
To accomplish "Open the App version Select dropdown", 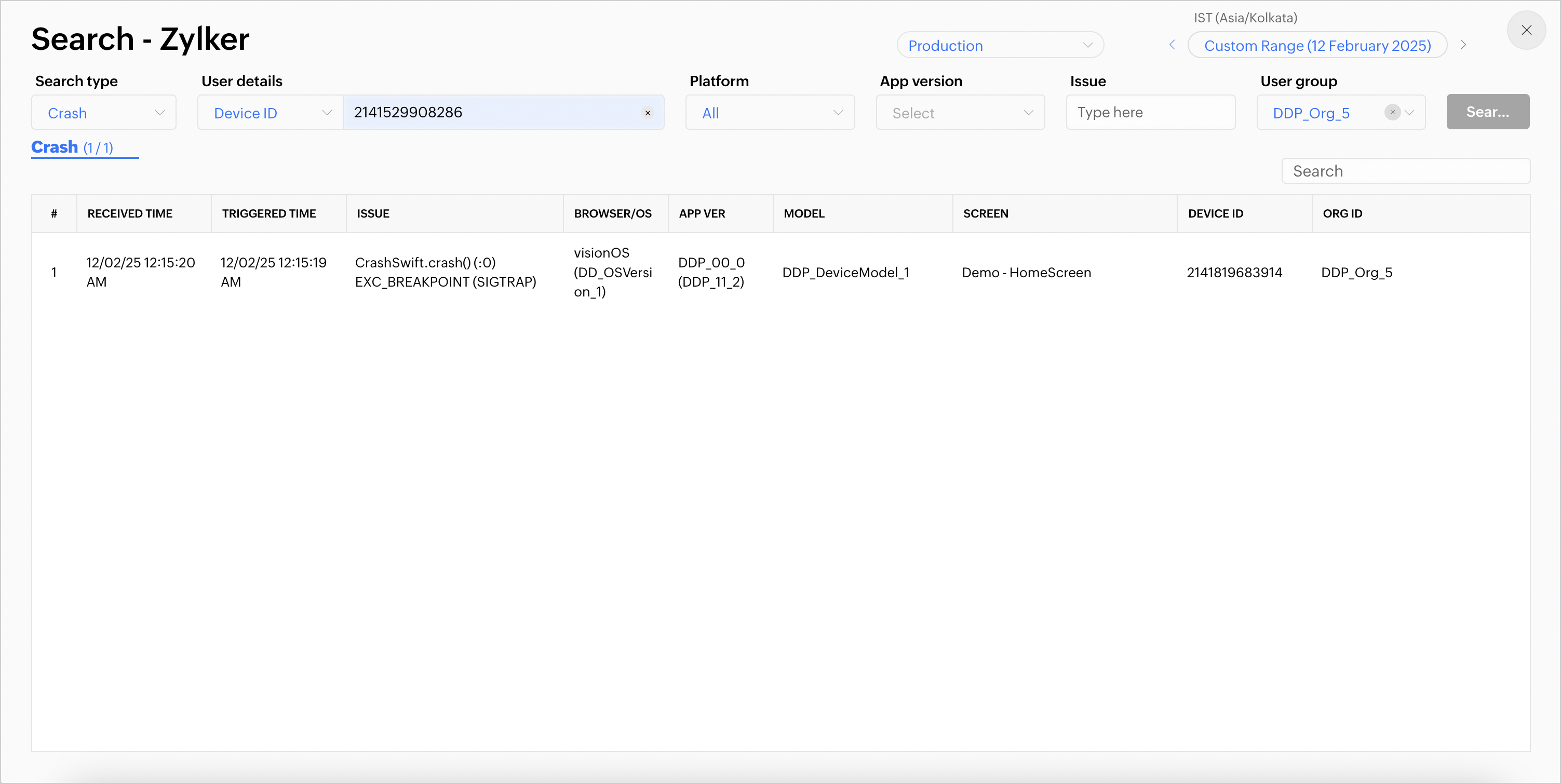I will click(x=960, y=113).
